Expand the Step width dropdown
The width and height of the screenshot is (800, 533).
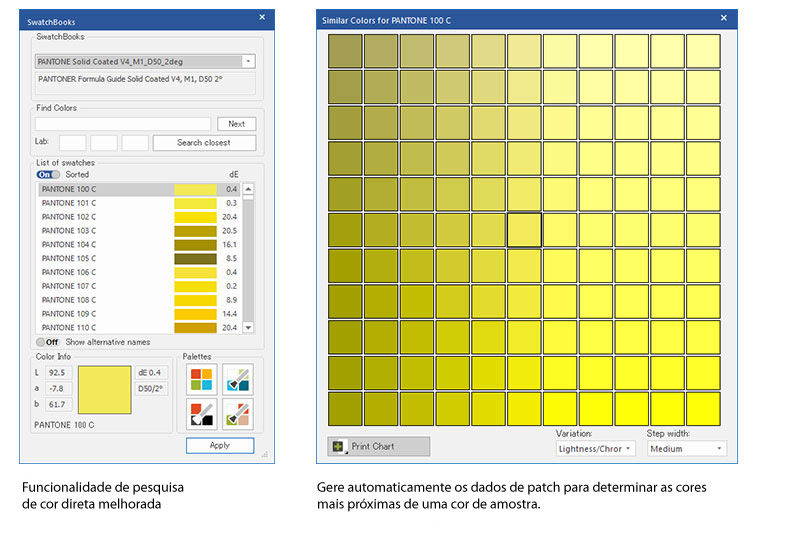tap(685, 449)
